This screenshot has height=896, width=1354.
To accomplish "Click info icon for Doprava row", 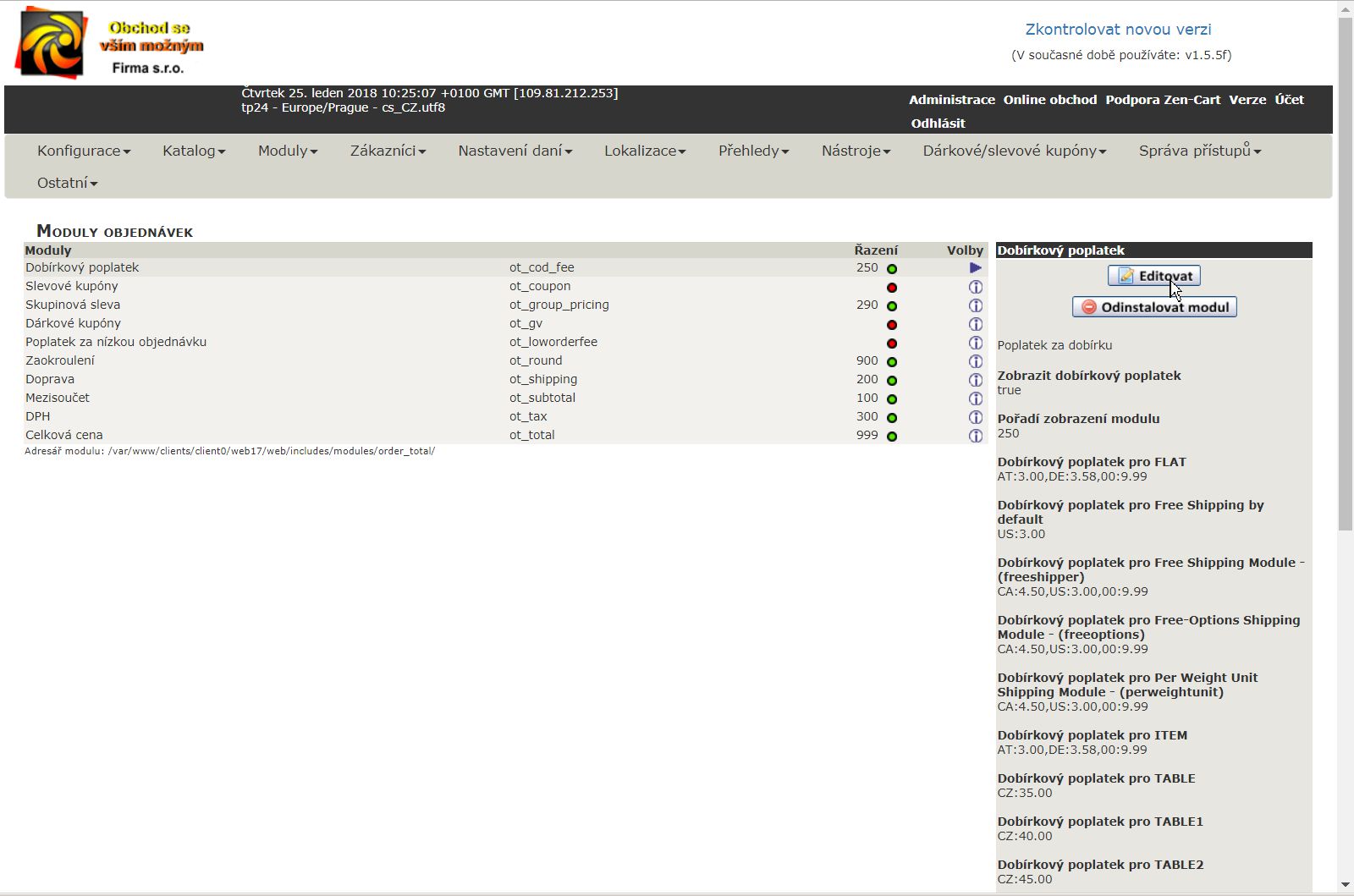I will click(x=975, y=380).
